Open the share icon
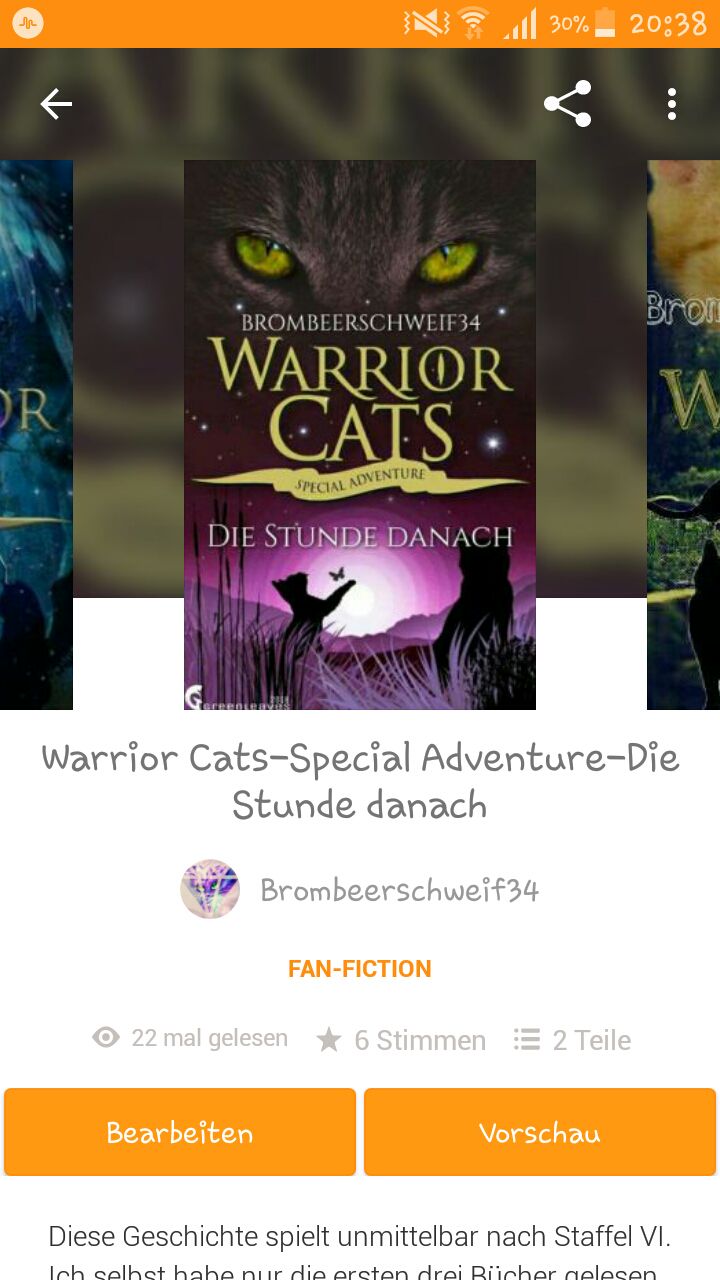The height and width of the screenshot is (1280, 720). tap(568, 104)
